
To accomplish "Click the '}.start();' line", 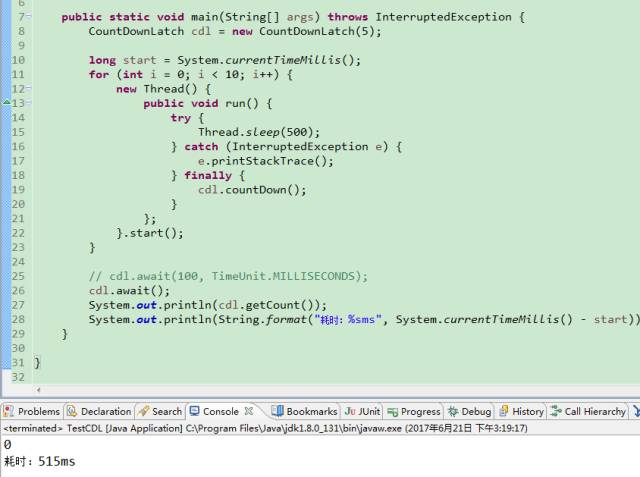I will [x=150, y=233].
